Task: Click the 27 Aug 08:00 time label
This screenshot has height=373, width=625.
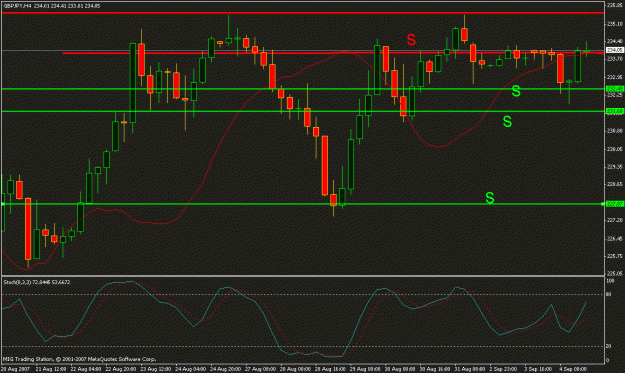Action: click(261, 369)
